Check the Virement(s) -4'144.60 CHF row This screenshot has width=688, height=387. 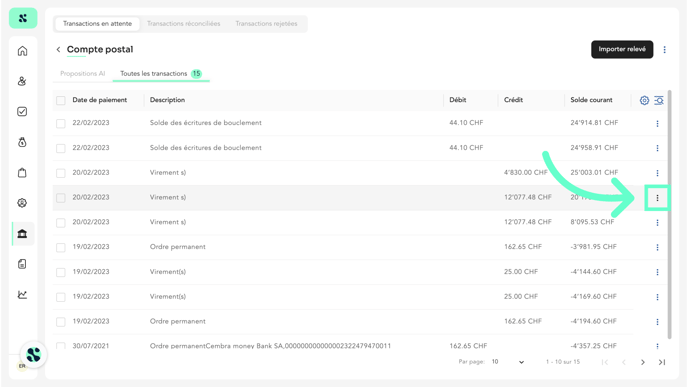[x=61, y=272]
